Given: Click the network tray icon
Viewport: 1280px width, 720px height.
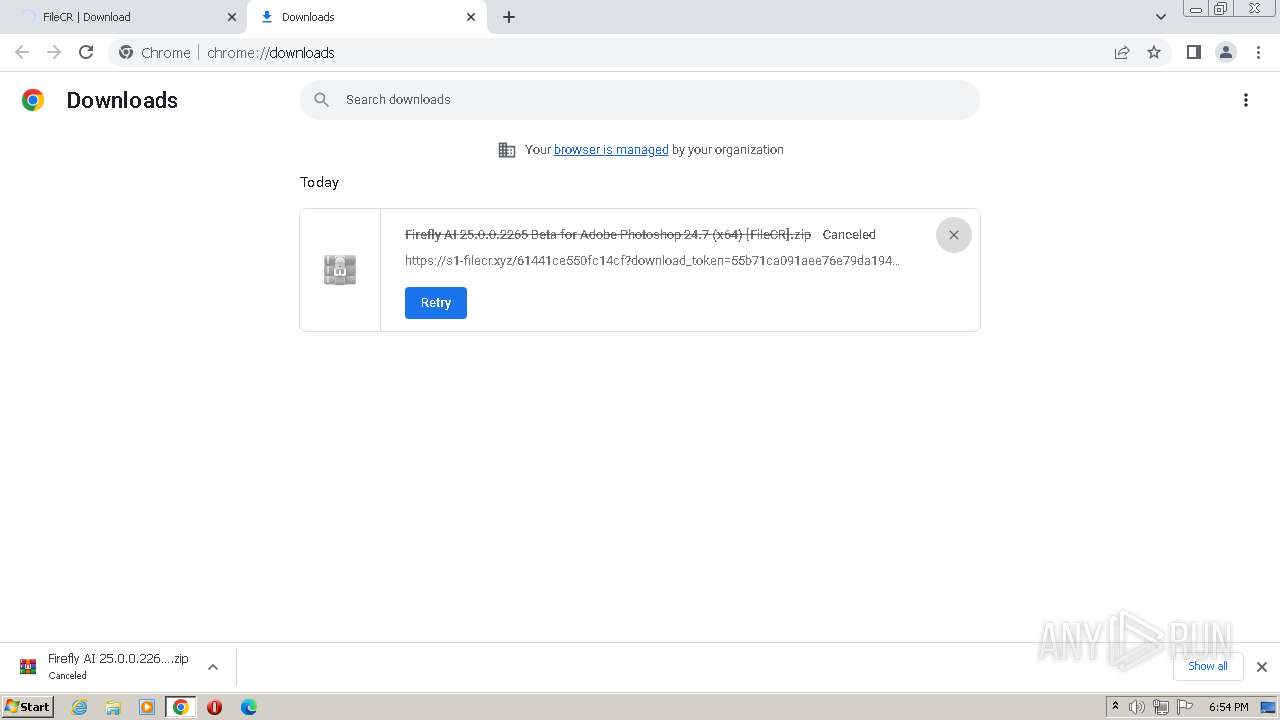Looking at the screenshot, I should click(1161, 707).
